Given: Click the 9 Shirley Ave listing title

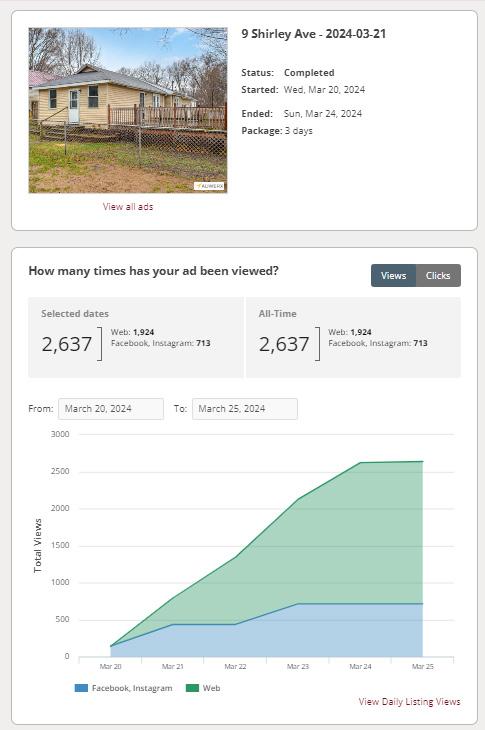Looking at the screenshot, I should pyautogui.click(x=314, y=34).
